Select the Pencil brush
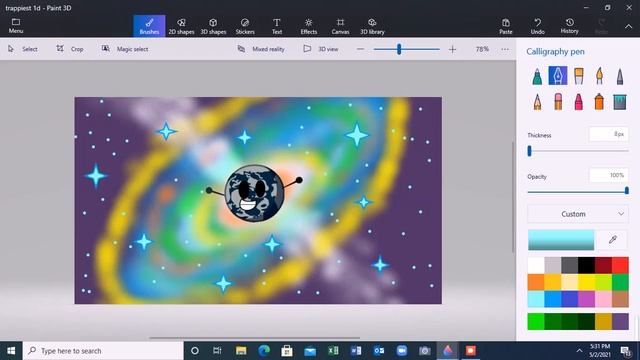 coord(537,102)
